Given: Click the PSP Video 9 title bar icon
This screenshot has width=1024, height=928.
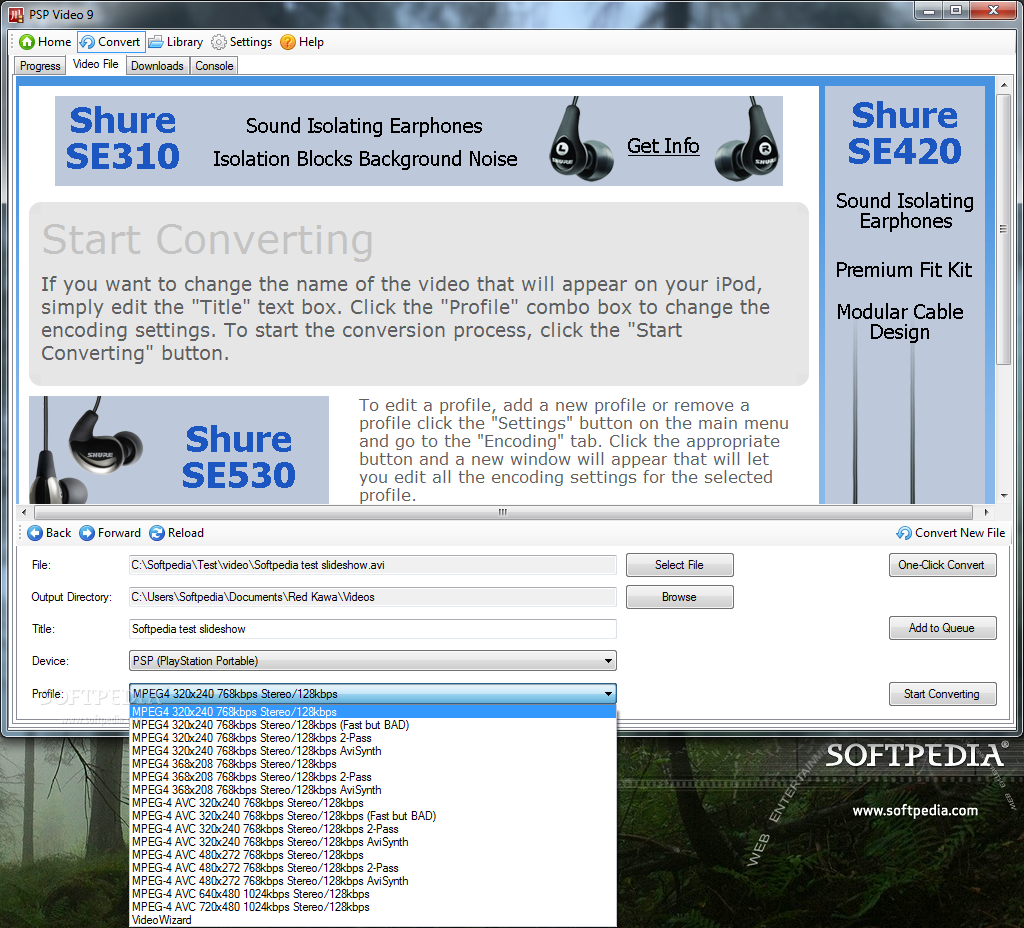Looking at the screenshot, I should click(16, 14).
